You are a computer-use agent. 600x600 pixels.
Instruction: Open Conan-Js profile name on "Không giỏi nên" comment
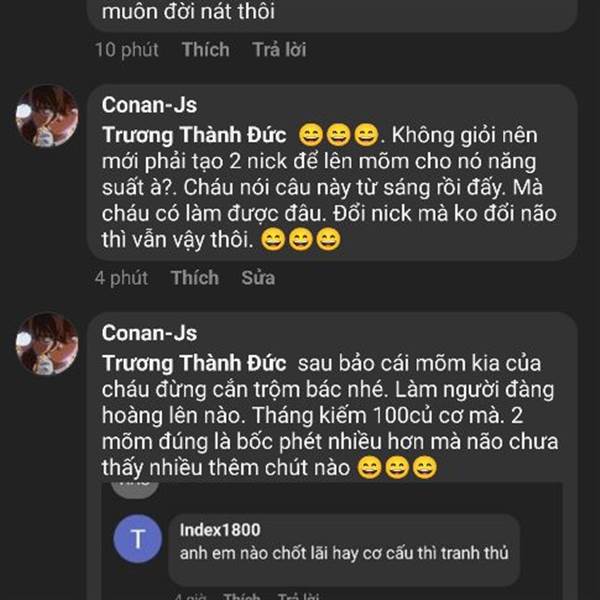coord(149,105)
